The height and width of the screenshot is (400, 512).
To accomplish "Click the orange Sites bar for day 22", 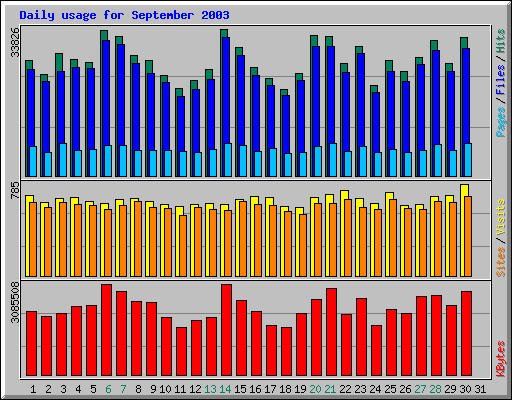I will [x=348, y=238].
